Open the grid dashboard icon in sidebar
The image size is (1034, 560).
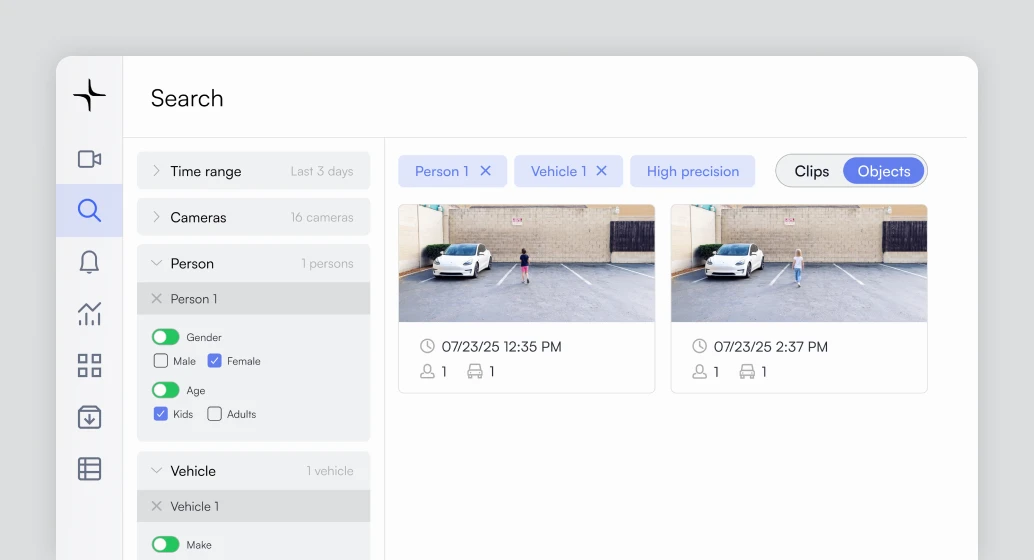89,365
